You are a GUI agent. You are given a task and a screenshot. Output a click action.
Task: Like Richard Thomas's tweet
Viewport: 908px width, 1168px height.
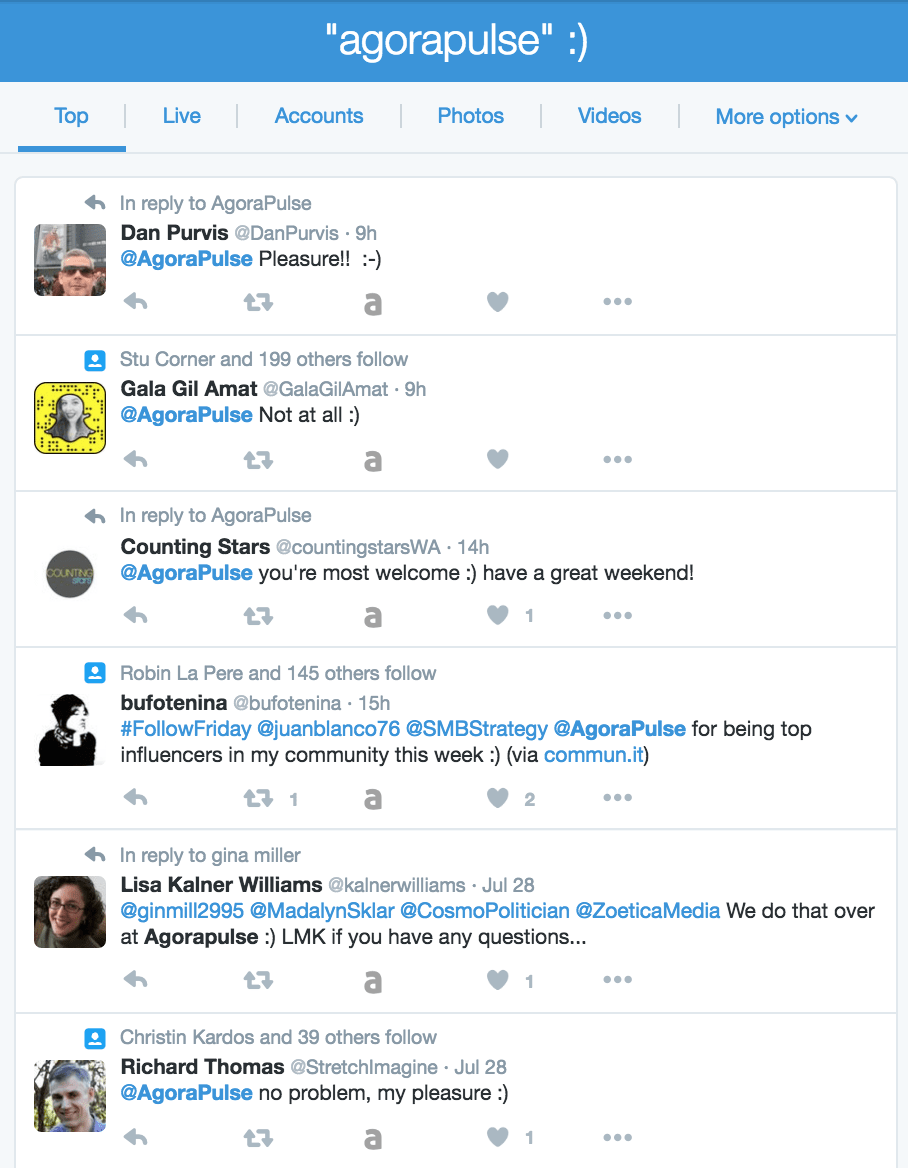[x=498, y=1137]
